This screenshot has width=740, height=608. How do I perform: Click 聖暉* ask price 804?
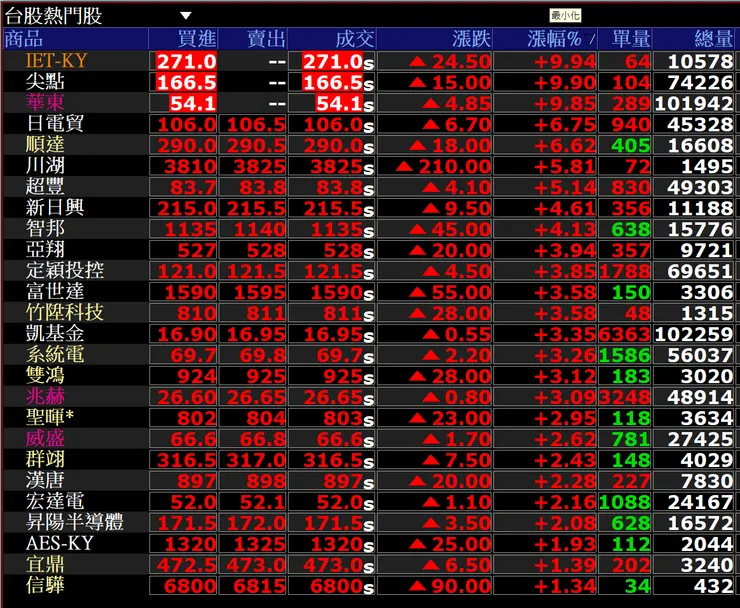click(x=266, y=418)
